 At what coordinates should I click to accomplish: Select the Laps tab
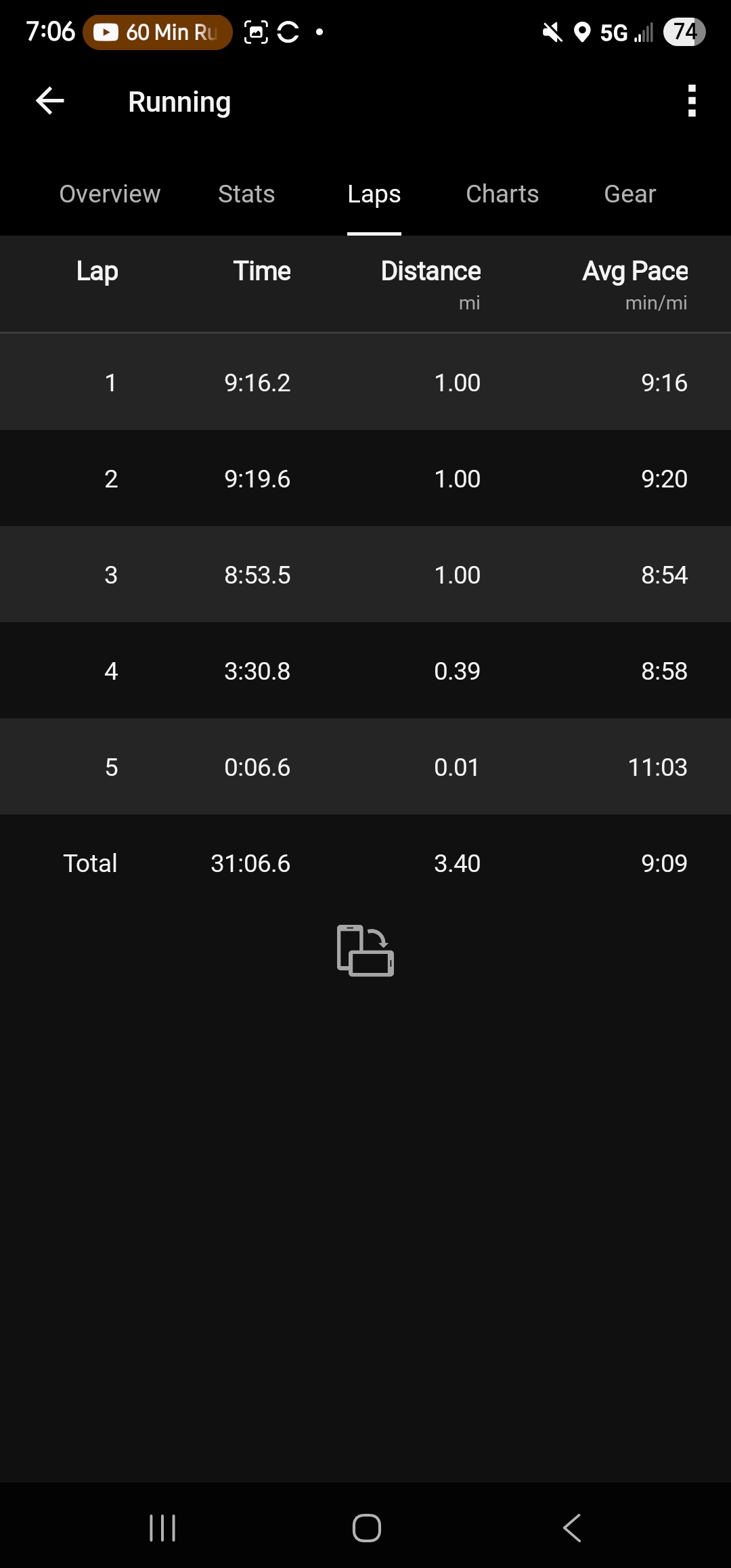click(x=374, y=194)
